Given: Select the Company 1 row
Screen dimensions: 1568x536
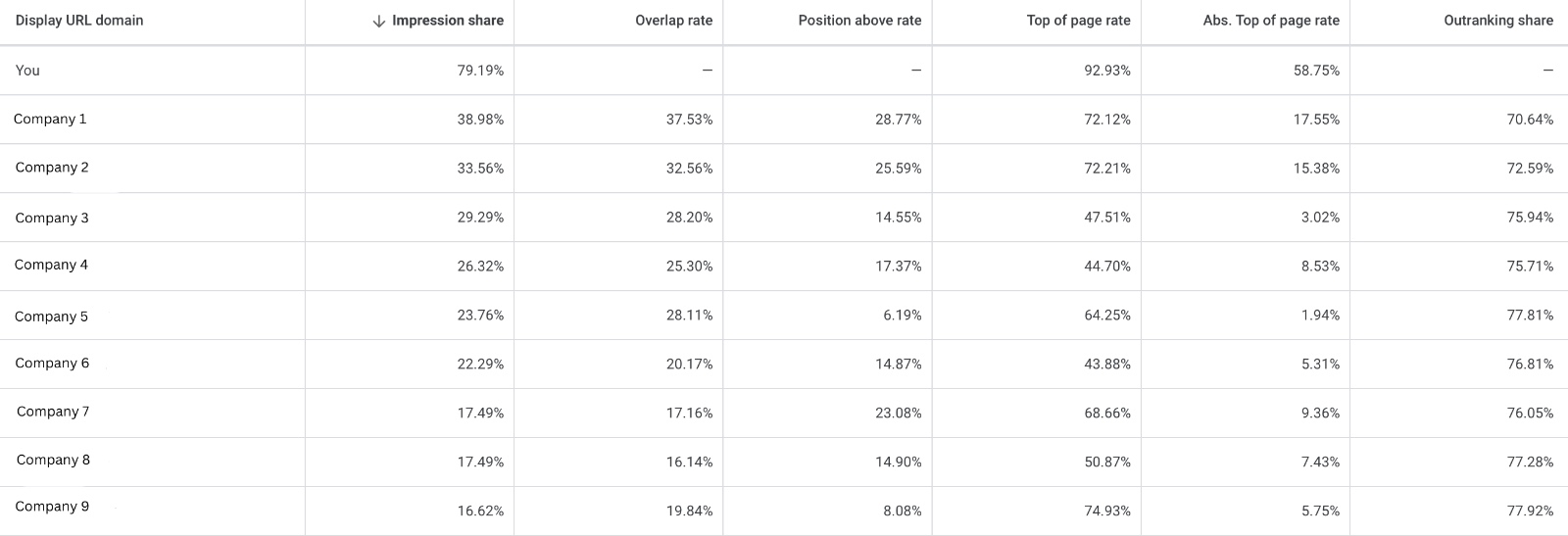Looking at the screenshot, I should [50, 120].
